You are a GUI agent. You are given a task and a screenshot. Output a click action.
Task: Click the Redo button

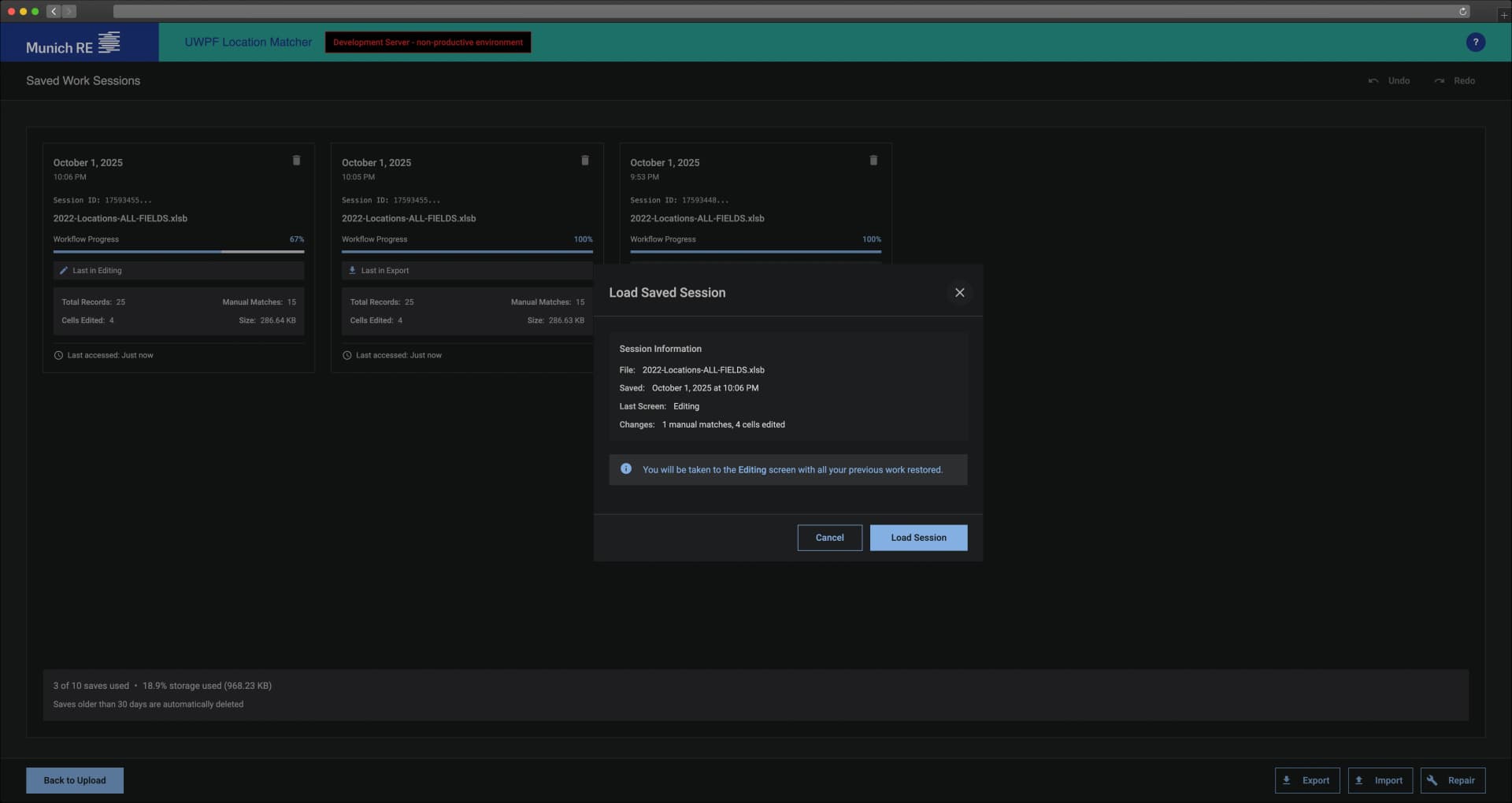tap(1455, 81)
